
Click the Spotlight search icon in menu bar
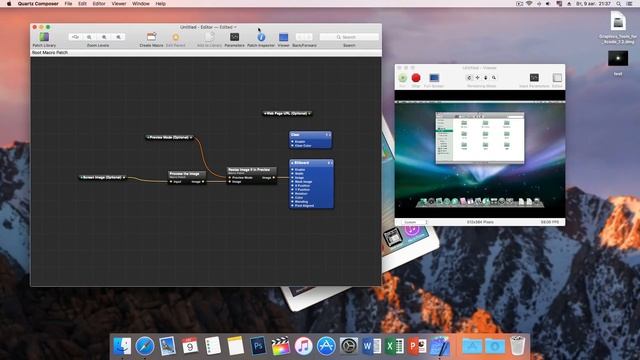click(x=619, y=4)
